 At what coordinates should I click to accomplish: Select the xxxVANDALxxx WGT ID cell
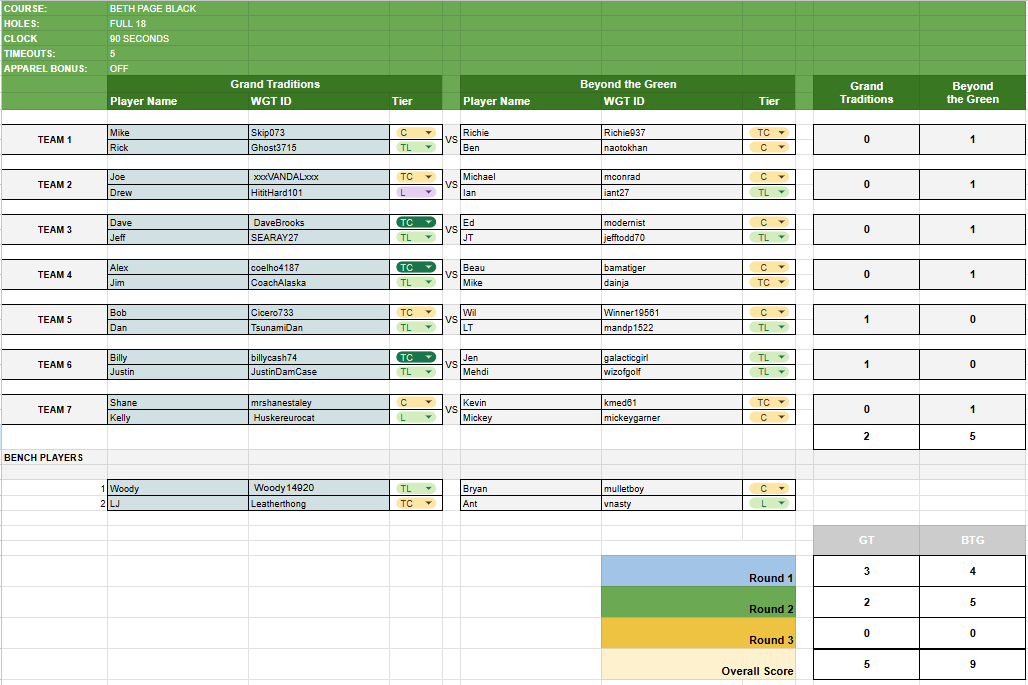tap(318, 177)
